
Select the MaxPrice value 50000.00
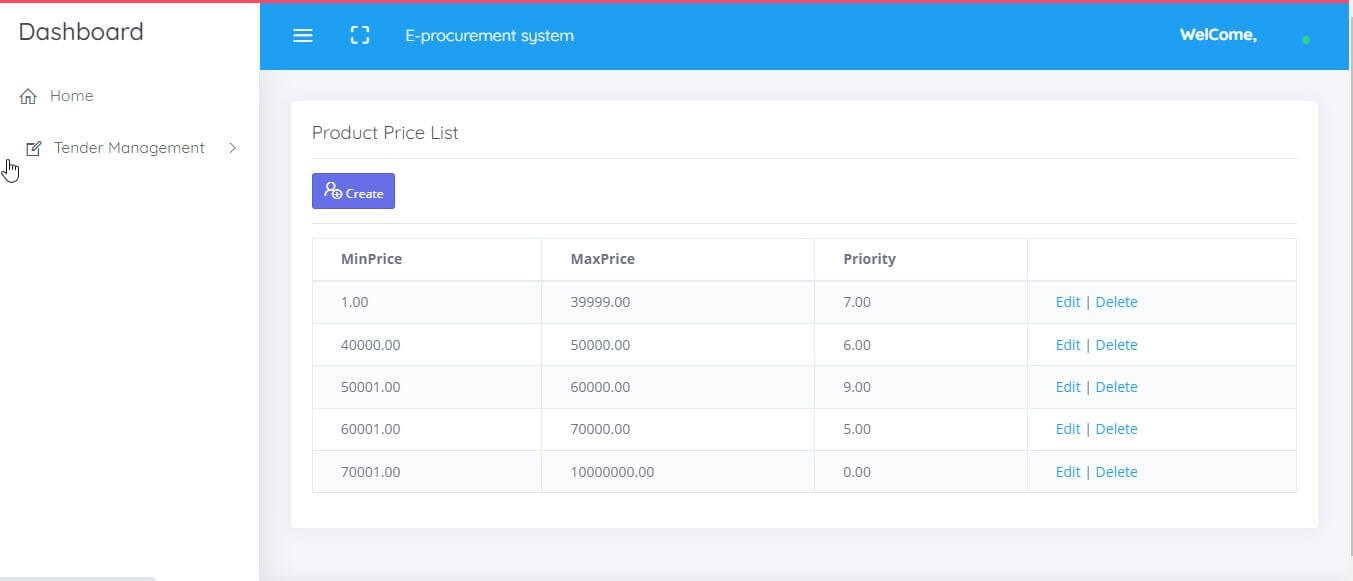click(x=600, y=345)
